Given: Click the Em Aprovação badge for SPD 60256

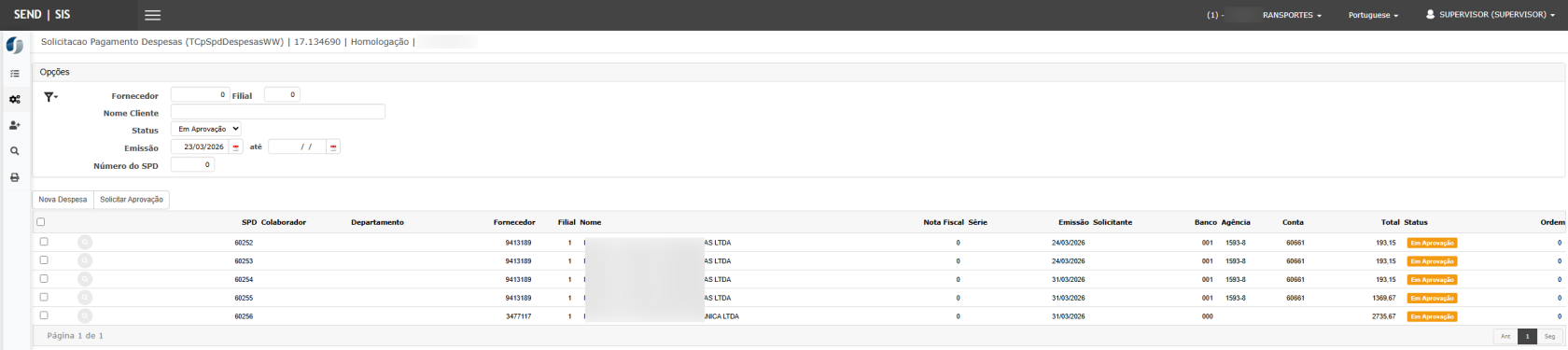Looking at the screenshot, I should click(x=1432, y=317).
